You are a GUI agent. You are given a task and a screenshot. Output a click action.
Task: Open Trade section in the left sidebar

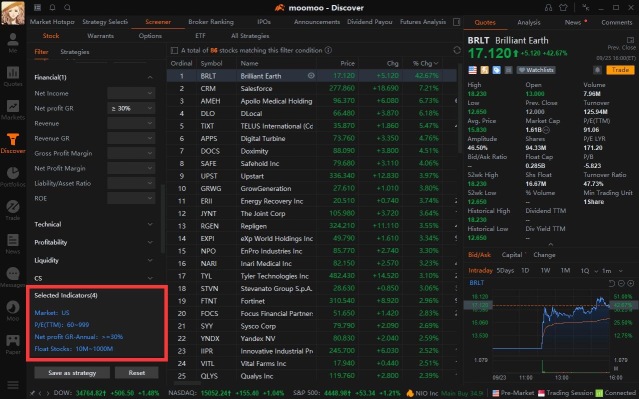coord(13,209)
